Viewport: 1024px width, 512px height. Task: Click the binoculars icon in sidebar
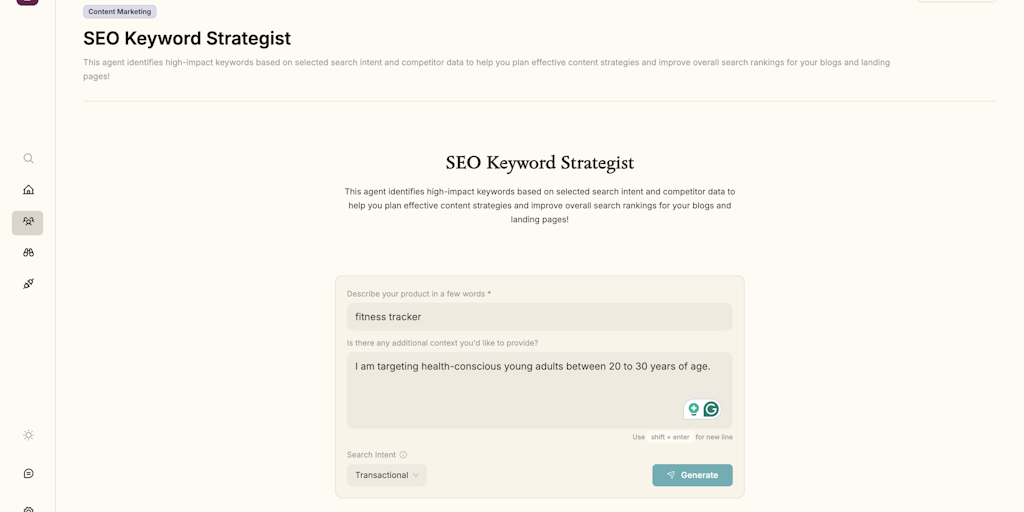pyautogui.click(x=28, y=253)
